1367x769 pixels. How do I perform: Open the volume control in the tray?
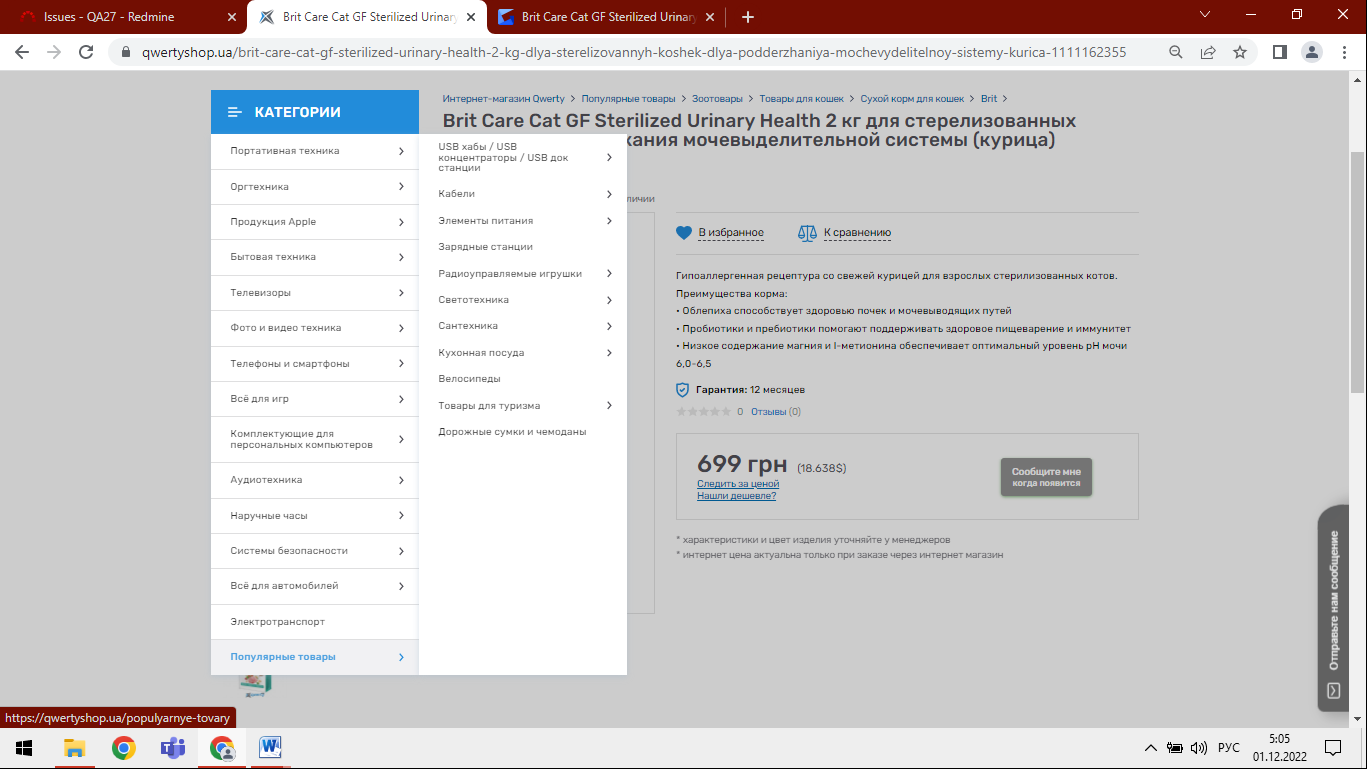[x=1201, y=748]
